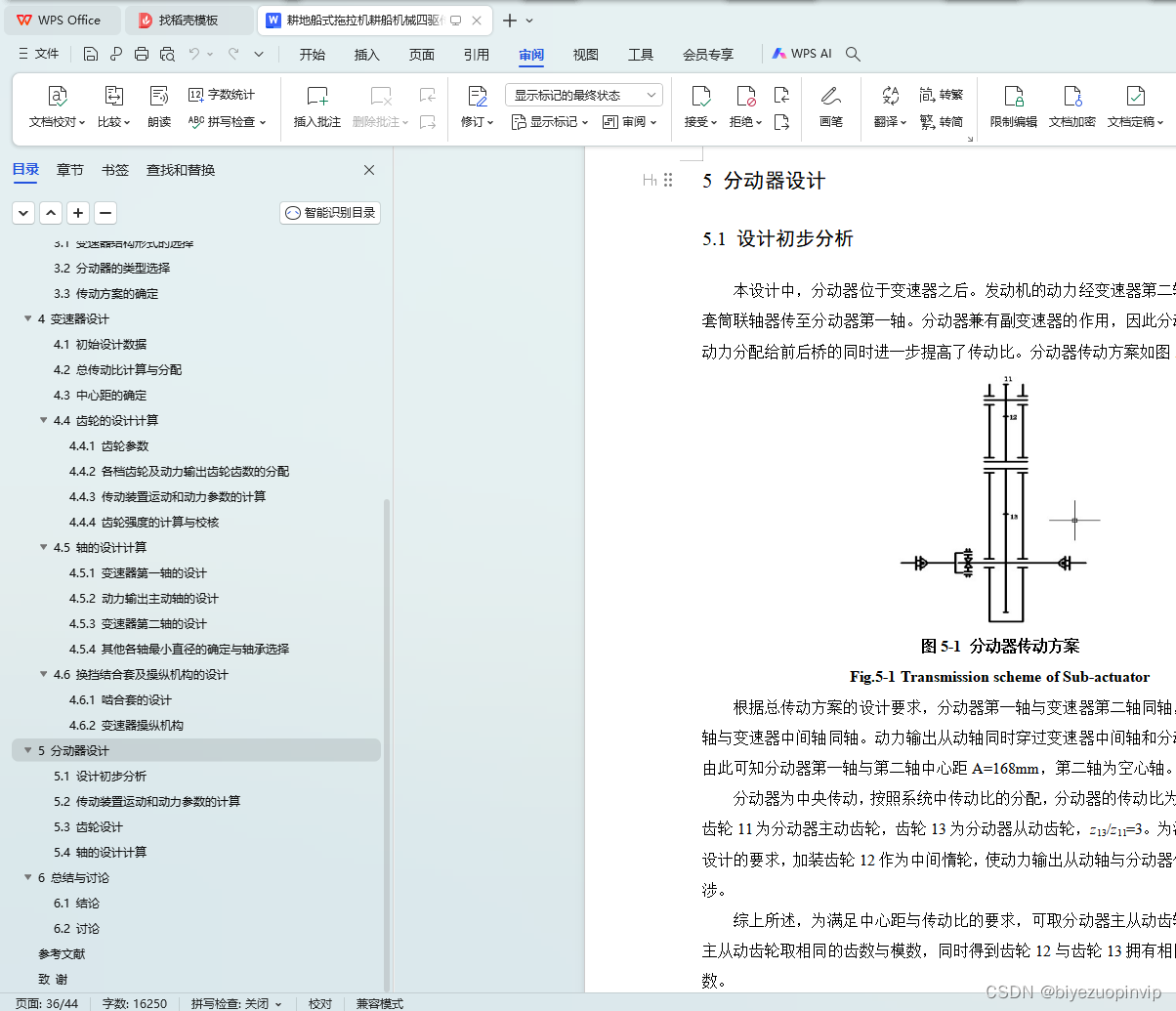The image size is (1176, 1011).
Task: Click the 修订 track changes icon
Action: tap(478, 96)
